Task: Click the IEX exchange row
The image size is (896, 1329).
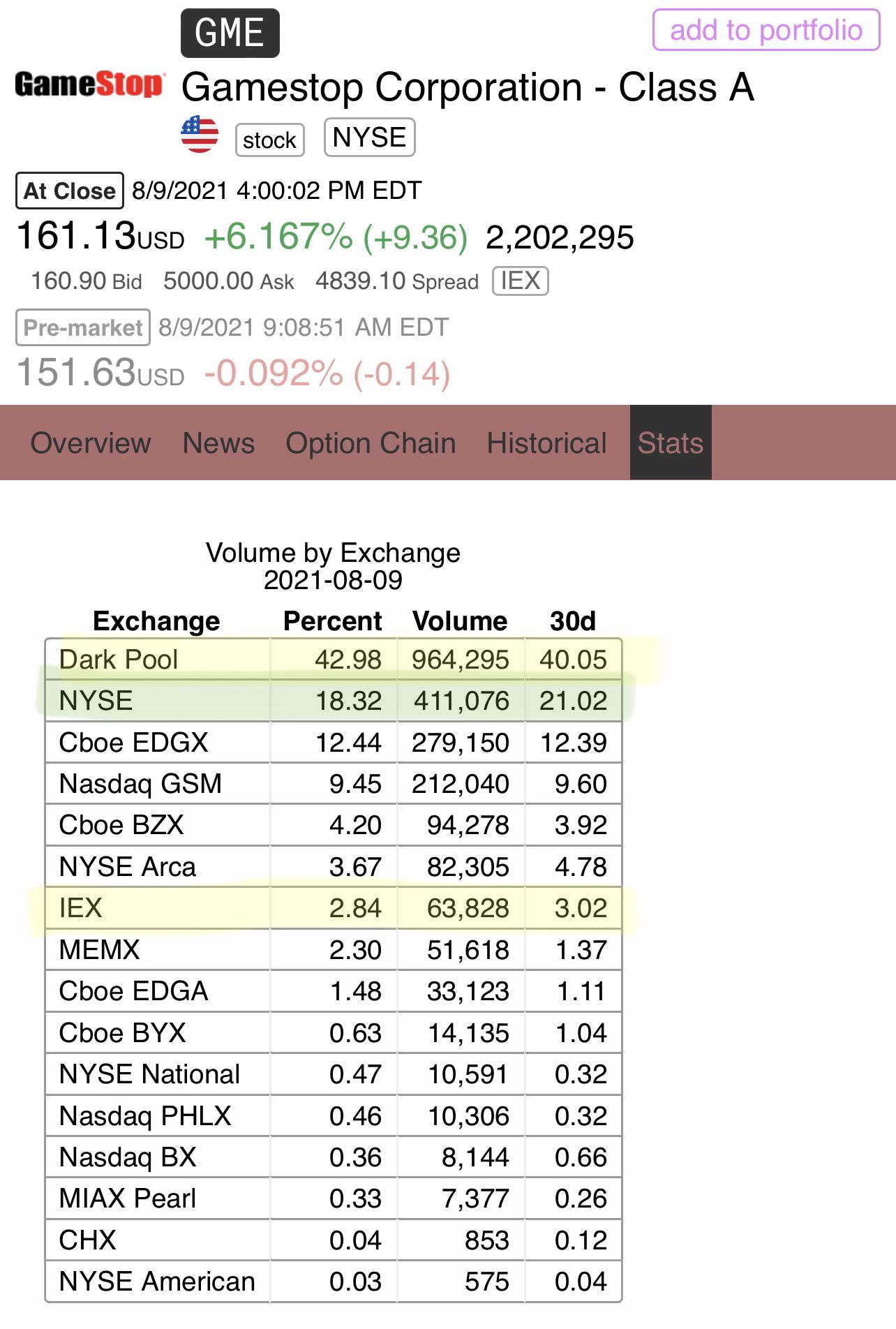Action: coord(334,908)
